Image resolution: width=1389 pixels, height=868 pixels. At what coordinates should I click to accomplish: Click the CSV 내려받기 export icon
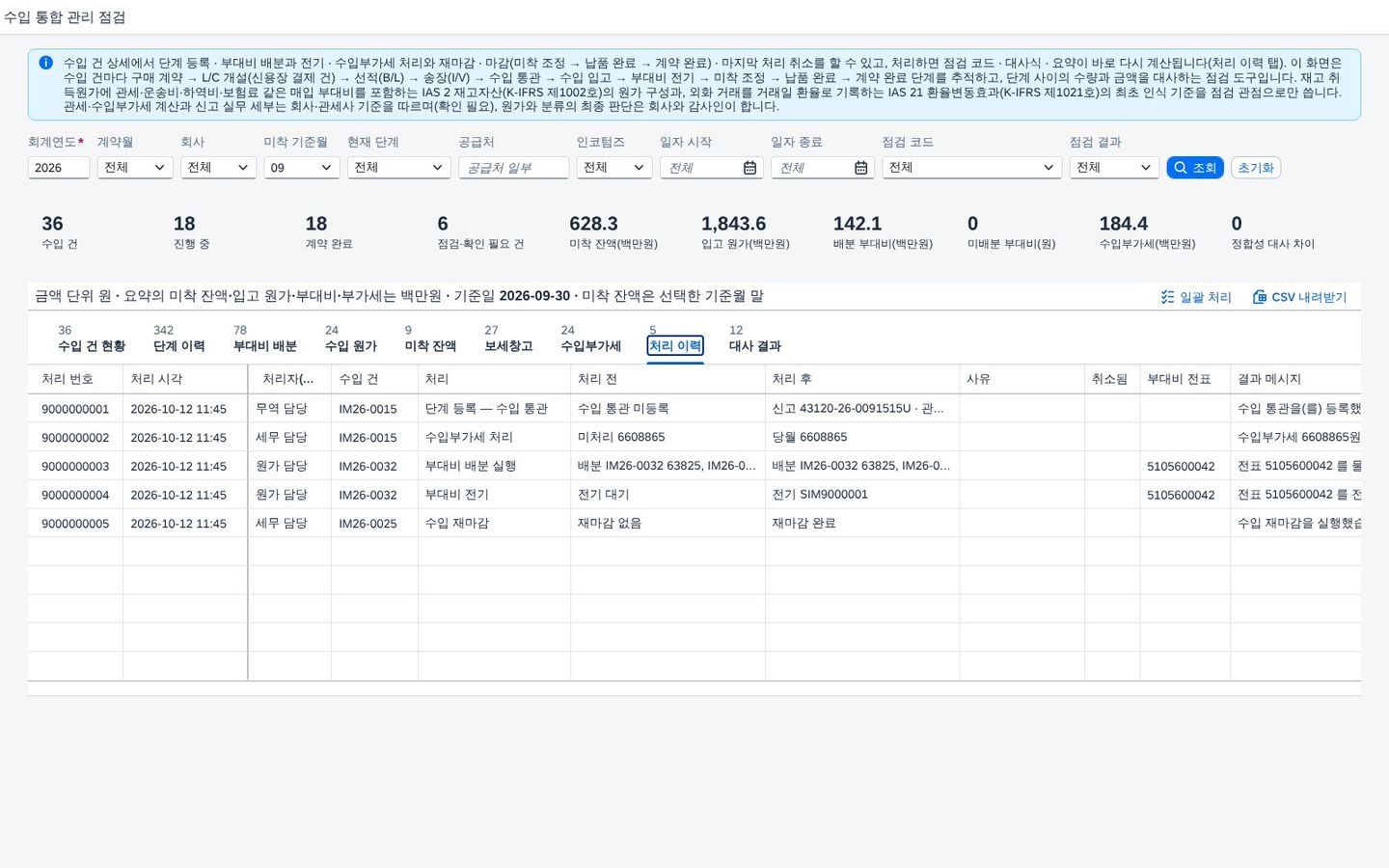click(1259, 297)
